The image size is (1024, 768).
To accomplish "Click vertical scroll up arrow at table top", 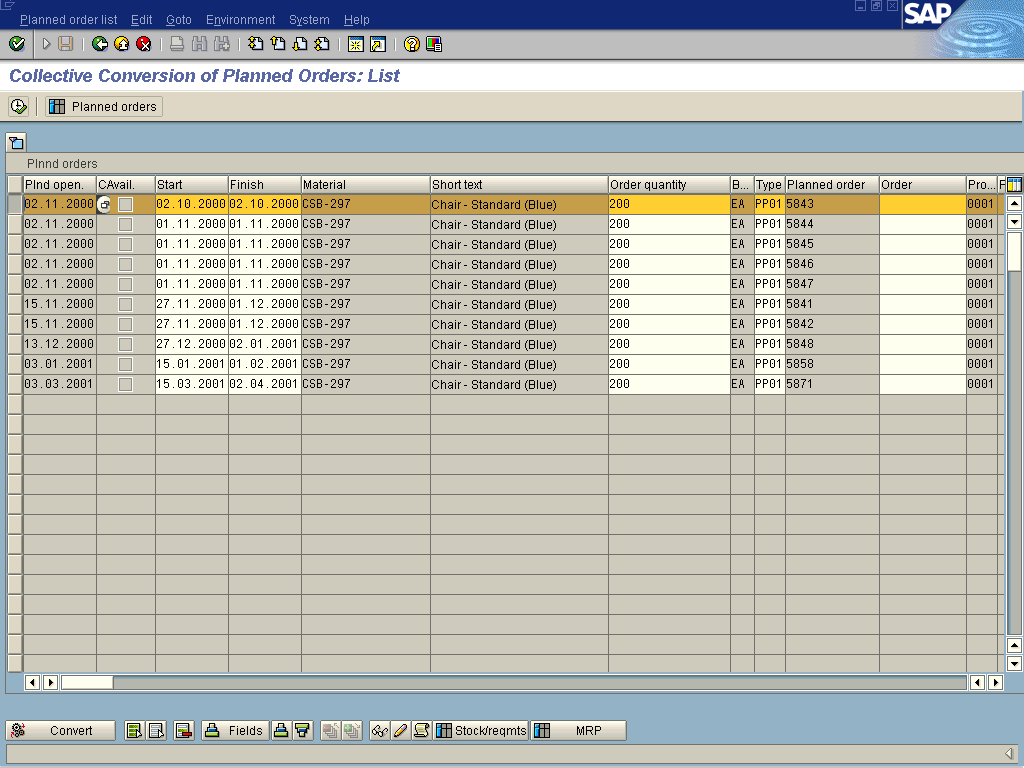I will click(x=1014, y=204).
